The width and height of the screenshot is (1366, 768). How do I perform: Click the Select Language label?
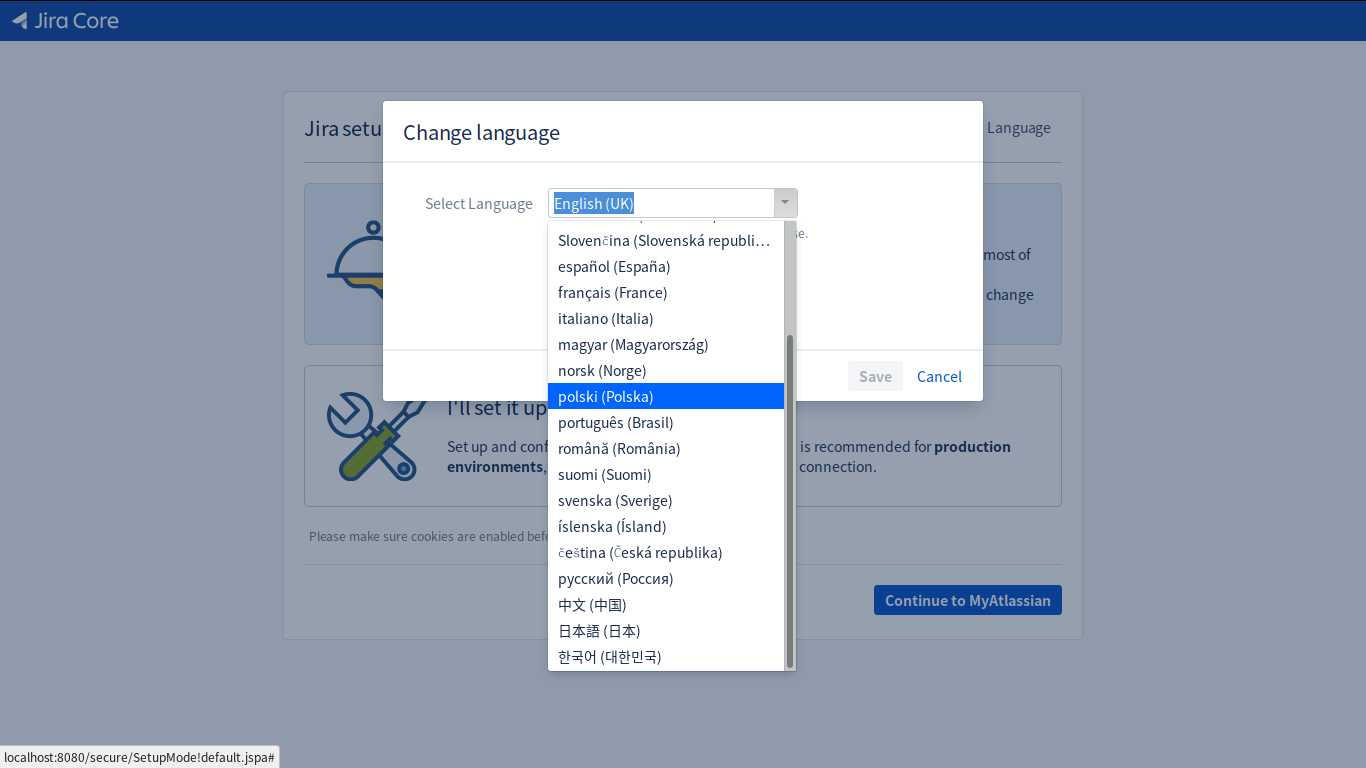click(479, 203)
